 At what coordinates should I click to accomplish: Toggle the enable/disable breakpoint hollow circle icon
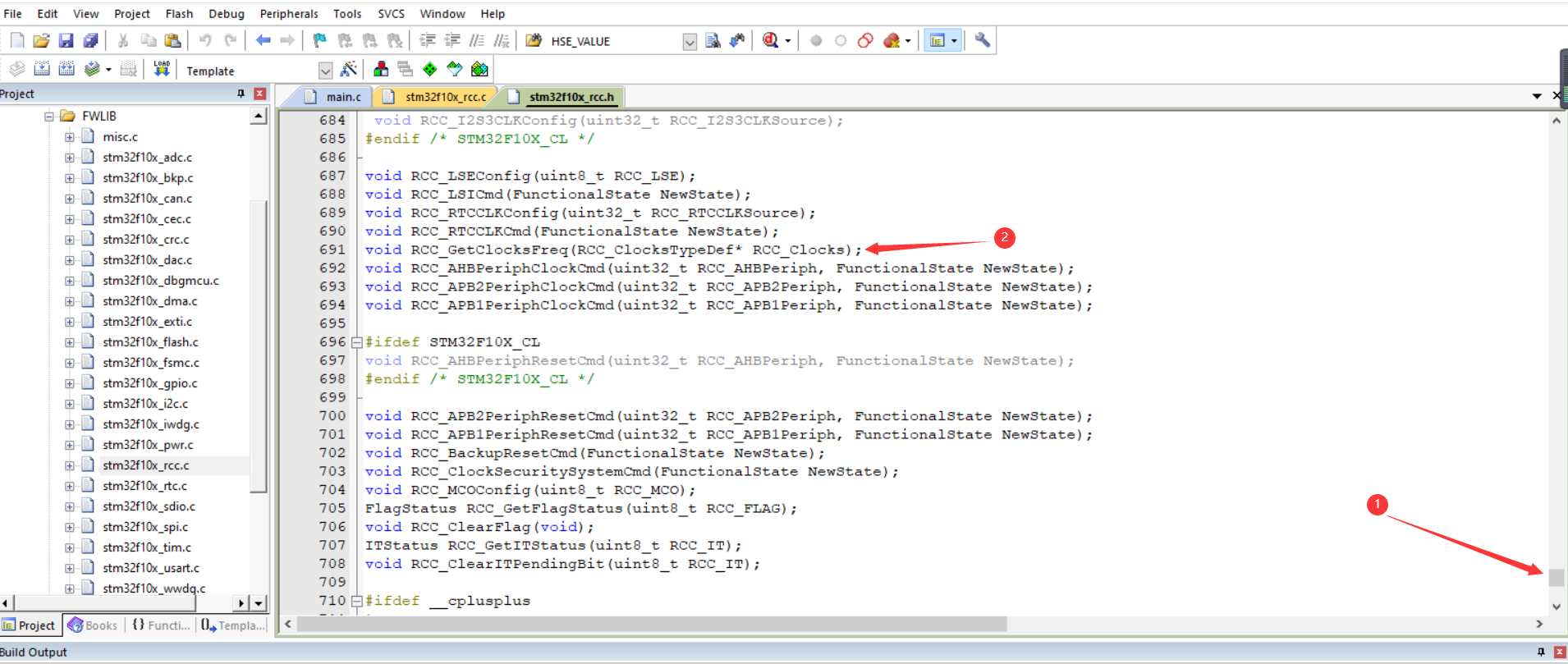841,40
